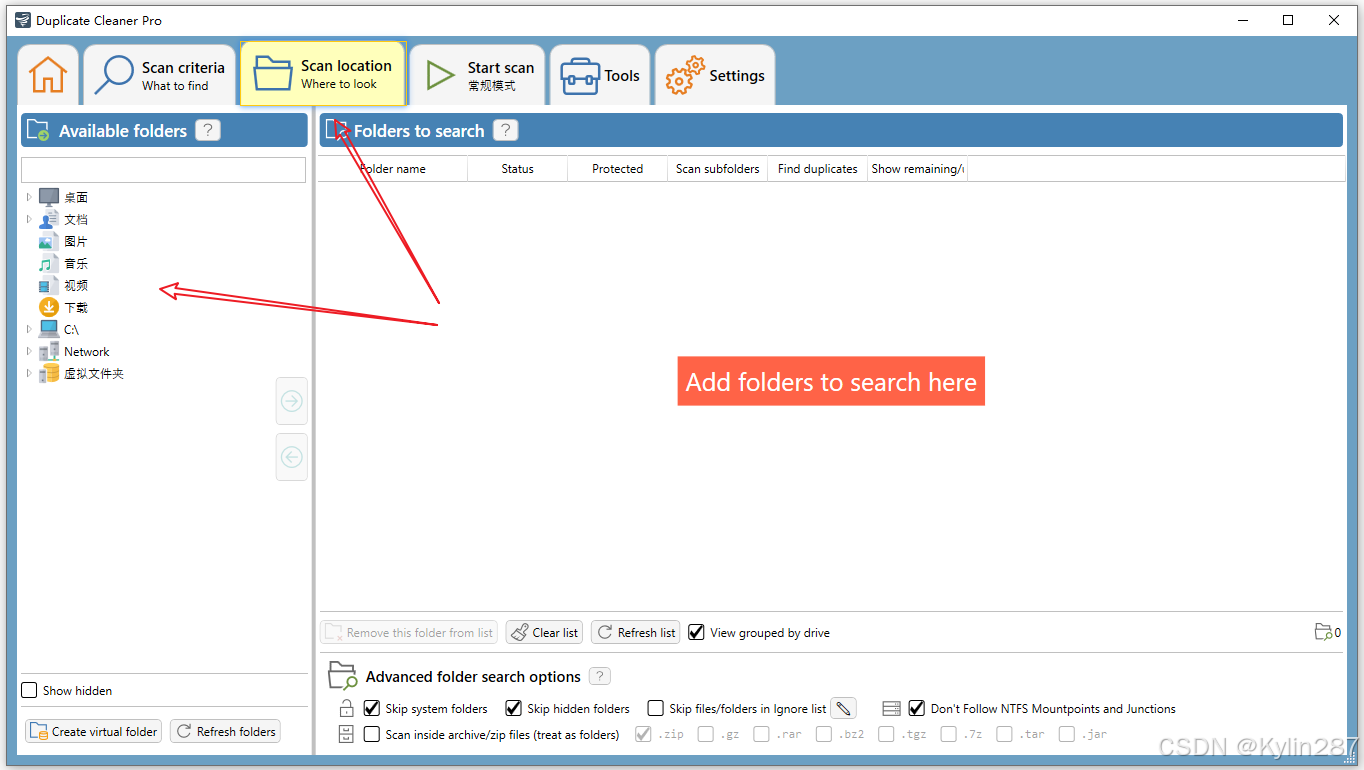Enable Scan inside archive/zip files checkbox
The height and width of the screenshot is (770, 1364).
click(372, 734)
